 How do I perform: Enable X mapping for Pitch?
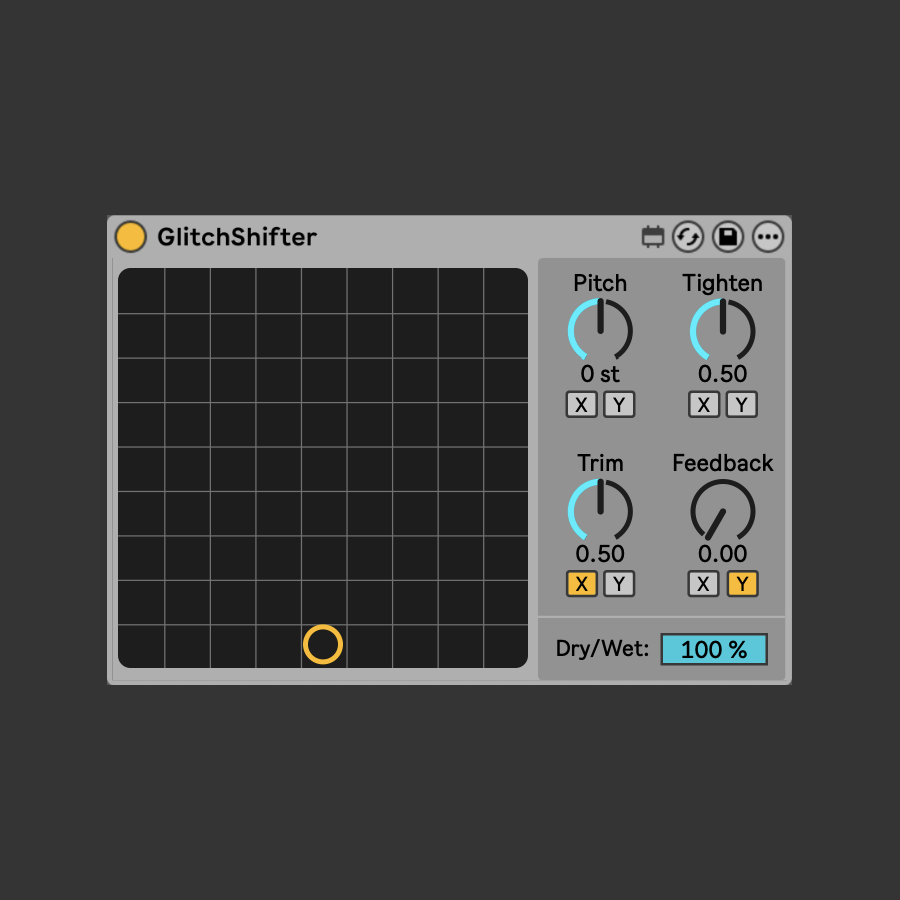[x=581, y=404]
